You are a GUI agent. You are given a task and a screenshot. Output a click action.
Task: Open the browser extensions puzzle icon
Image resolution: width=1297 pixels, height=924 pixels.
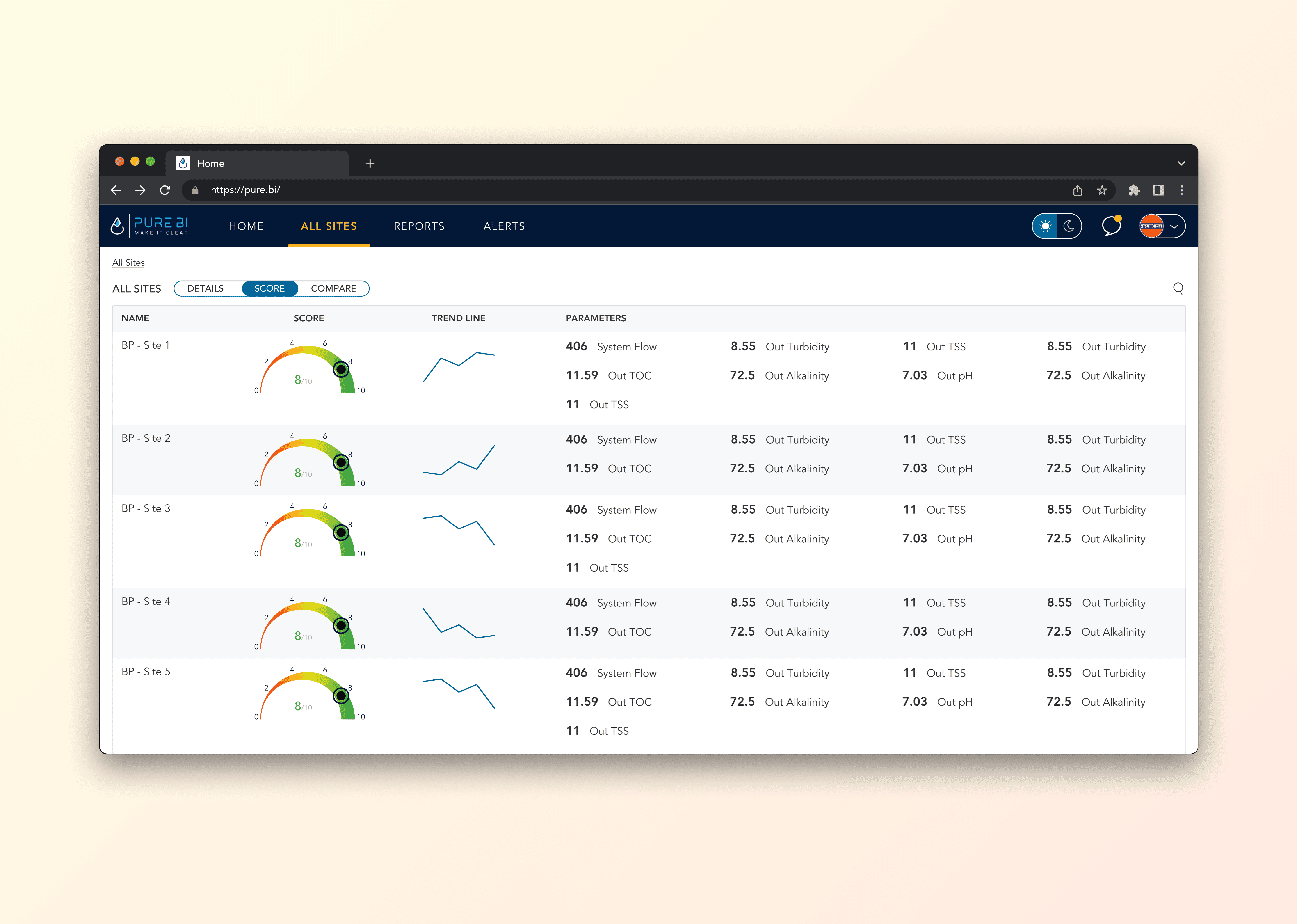pyautogui.click(x=1134, y=190)
